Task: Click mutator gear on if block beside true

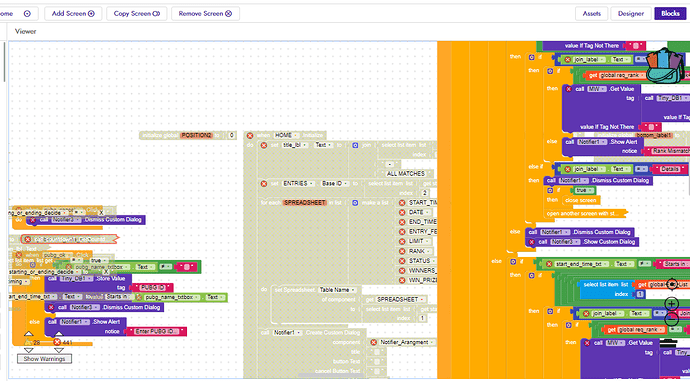Action: pos(550,190)
